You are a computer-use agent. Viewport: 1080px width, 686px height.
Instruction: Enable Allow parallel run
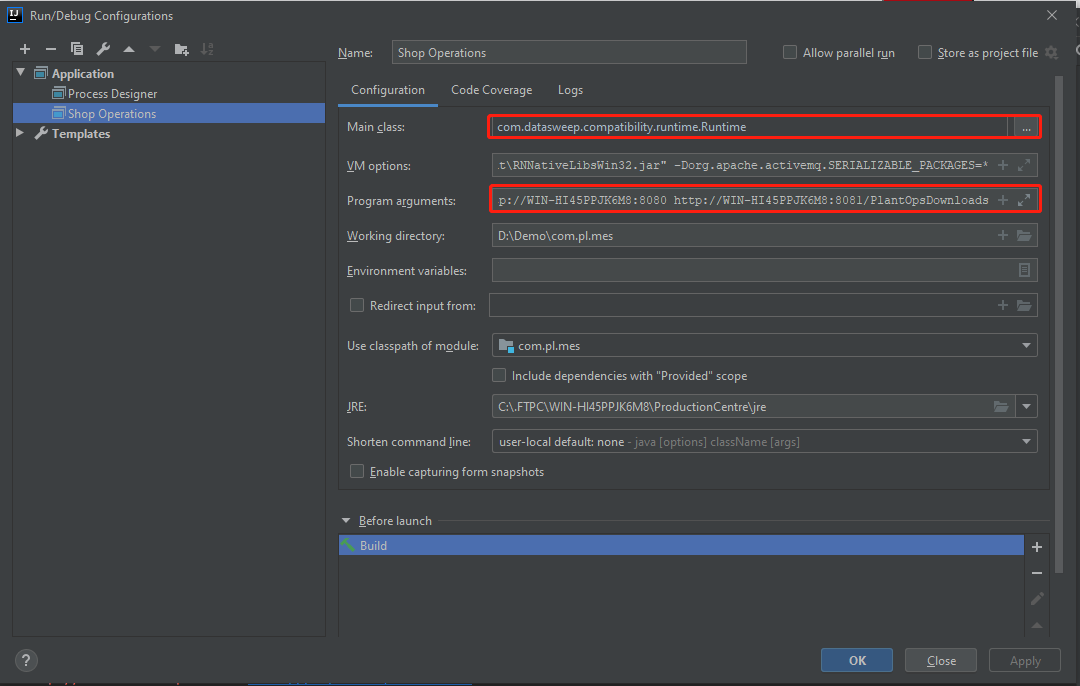click(x=789, y=52)
